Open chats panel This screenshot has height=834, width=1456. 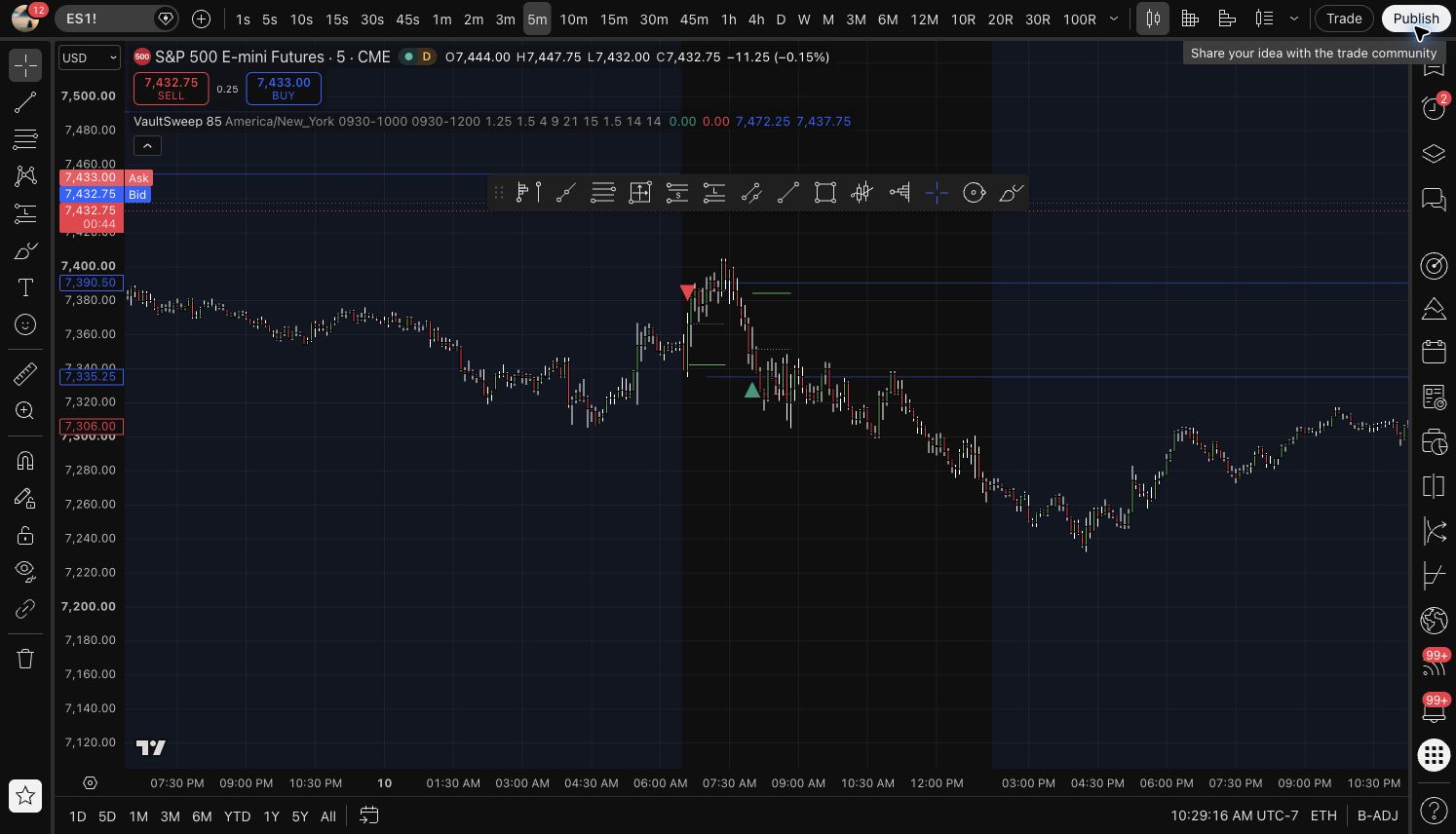1434,200
